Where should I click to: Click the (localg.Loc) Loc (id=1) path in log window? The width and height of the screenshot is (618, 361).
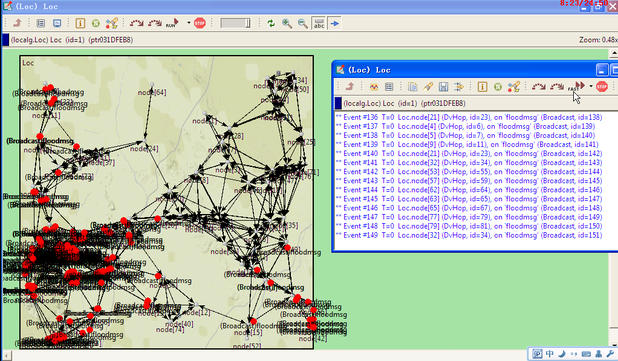tap(404, 103)
